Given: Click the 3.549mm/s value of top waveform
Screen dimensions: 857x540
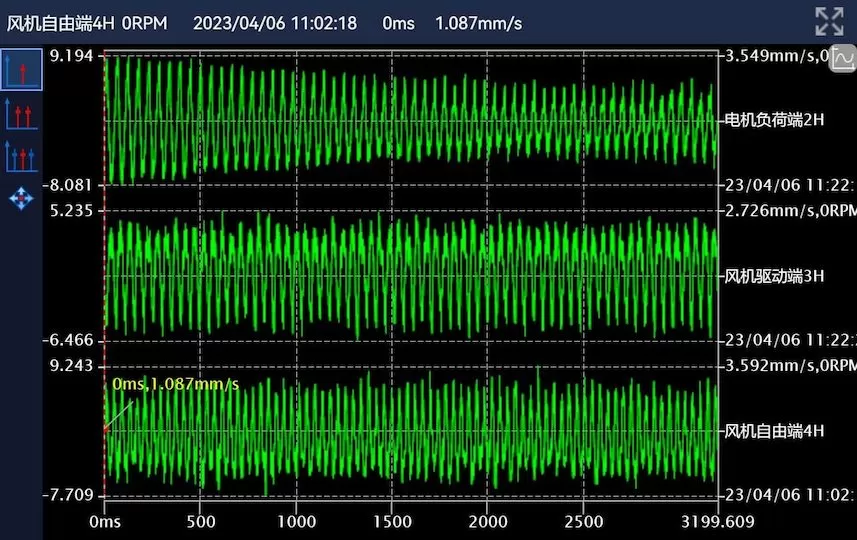Looking at the screenshot, I should point(770,56).
